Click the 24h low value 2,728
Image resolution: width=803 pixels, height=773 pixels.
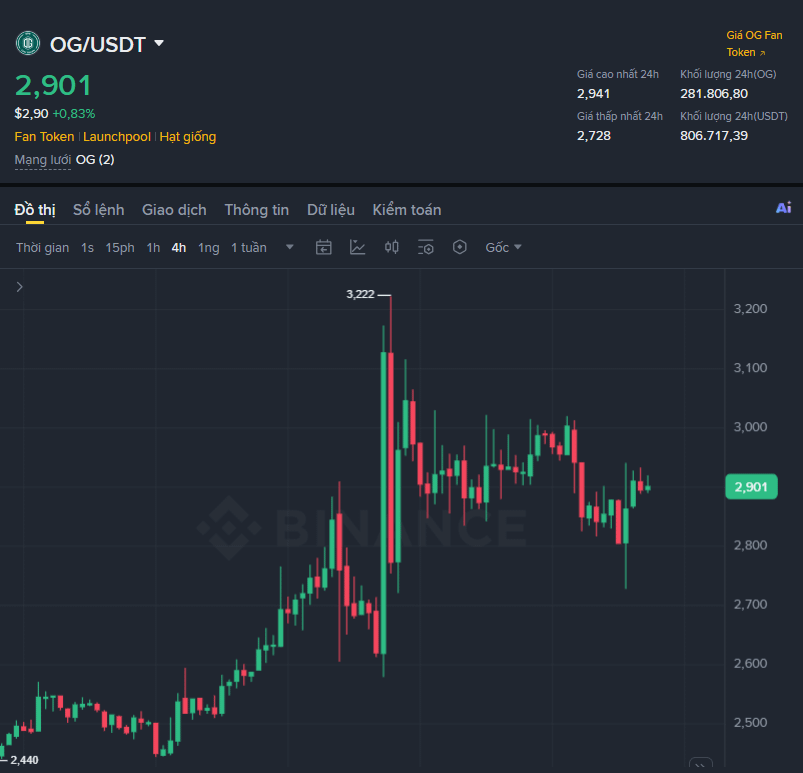(x=594, y=136)
